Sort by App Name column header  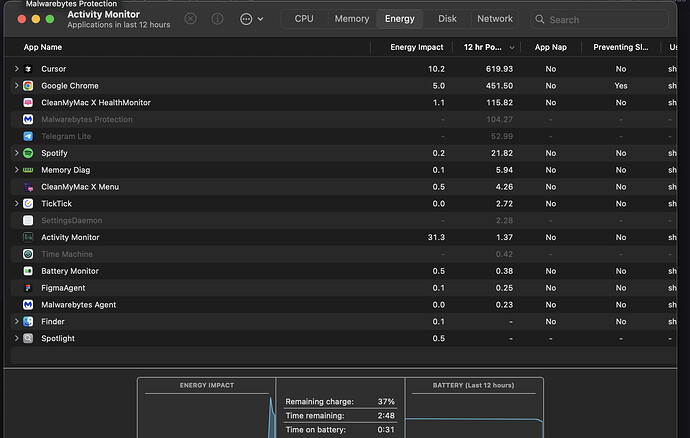43,47
